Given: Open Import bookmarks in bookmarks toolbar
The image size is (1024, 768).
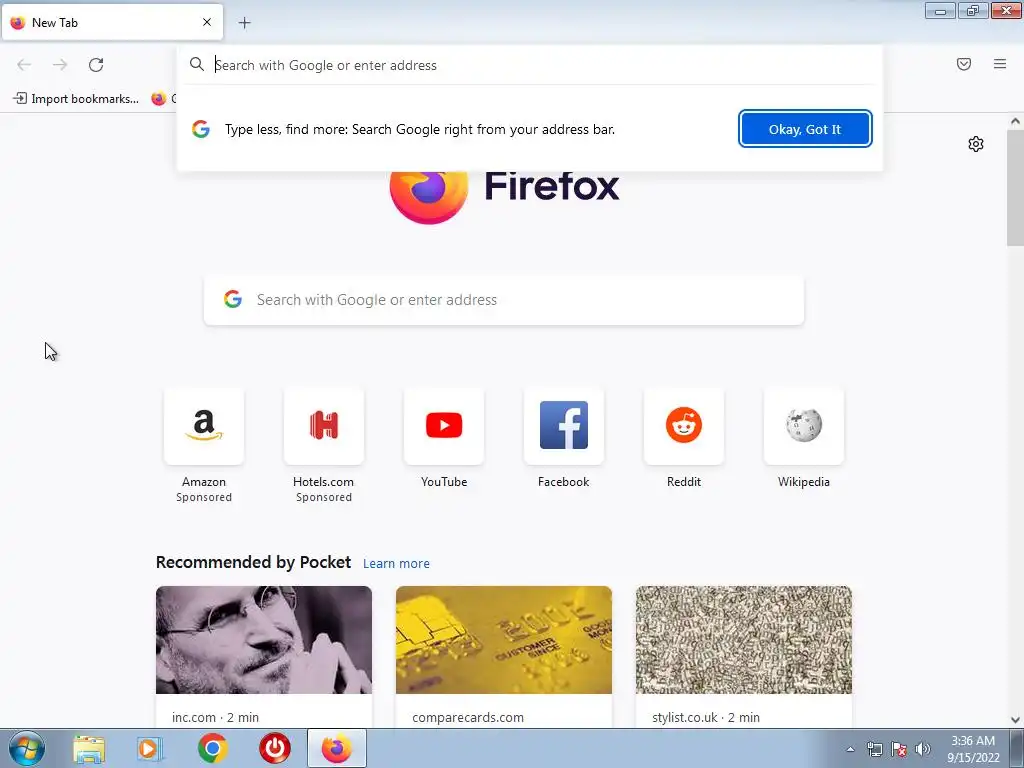Looking at the screenshot, I should click(76, 99).
